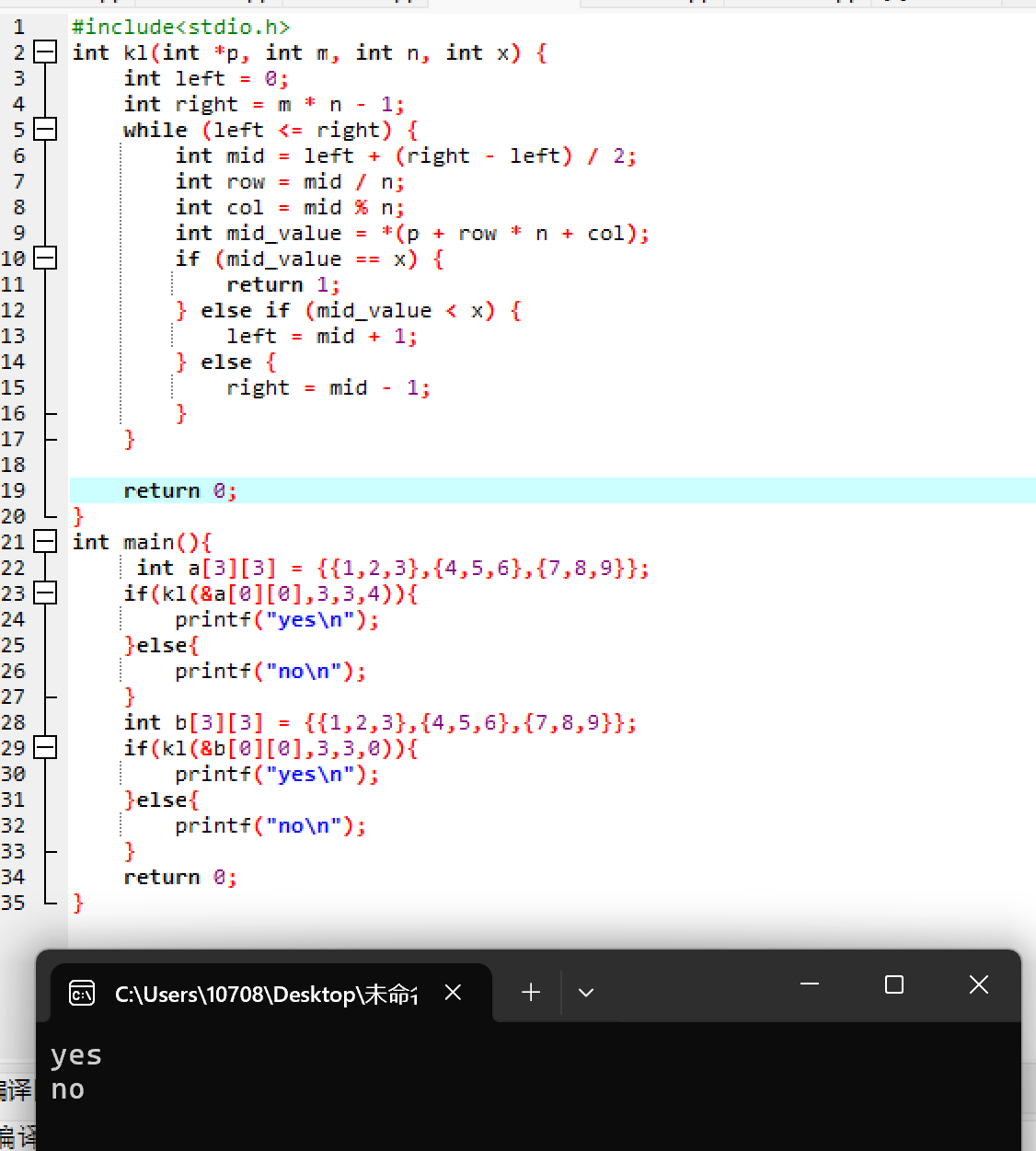Image resolution: width=1036 pixels, height=1151 pixels.
Task: Open a new terminal tab with plus button
Action: [x=531, y=992]
